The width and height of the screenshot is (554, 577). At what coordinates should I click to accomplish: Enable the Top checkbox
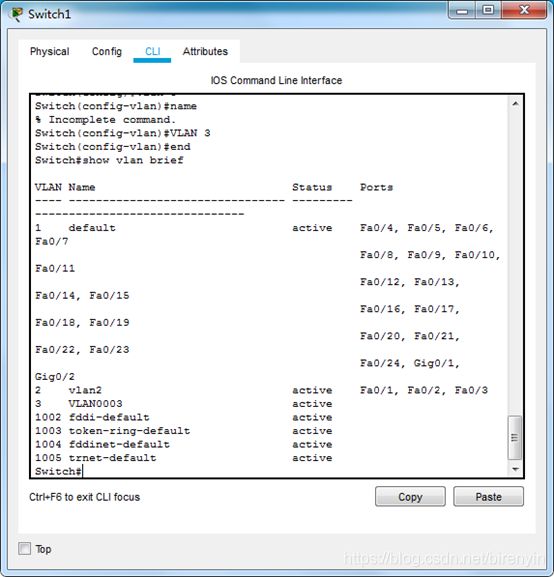[25, 549]
